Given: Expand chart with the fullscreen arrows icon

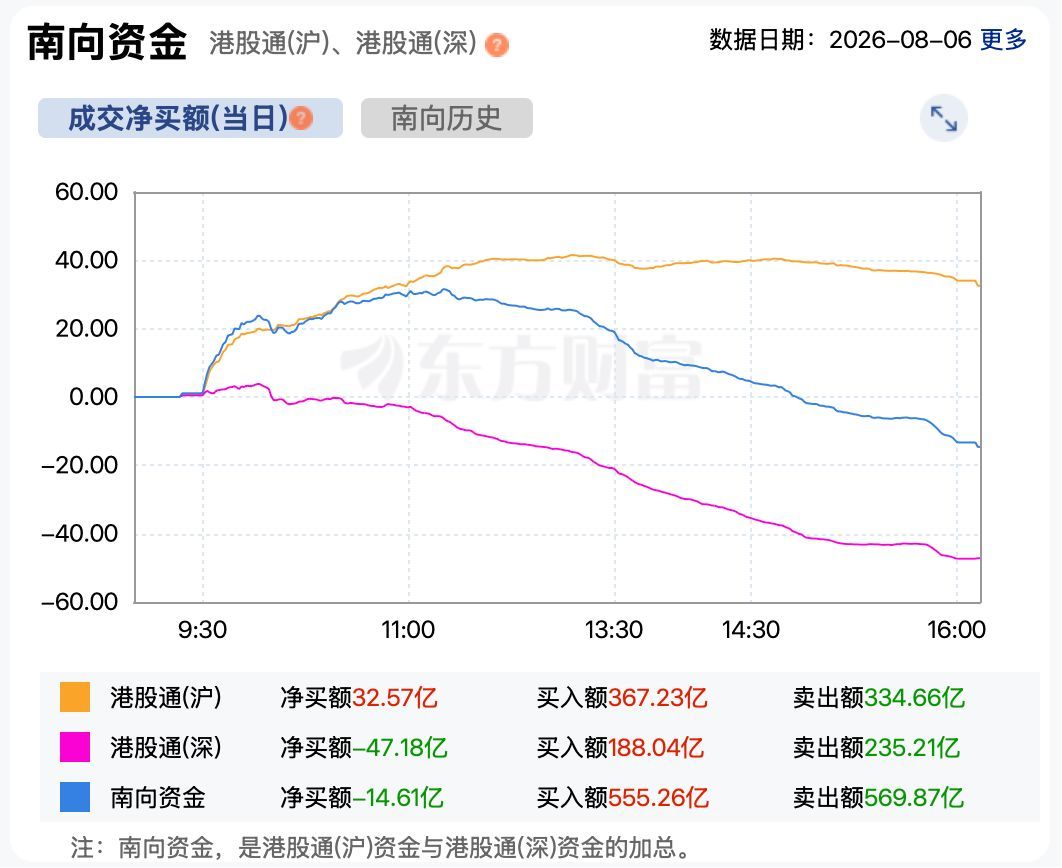Looking at the screenshot, I should click(943, 118).
